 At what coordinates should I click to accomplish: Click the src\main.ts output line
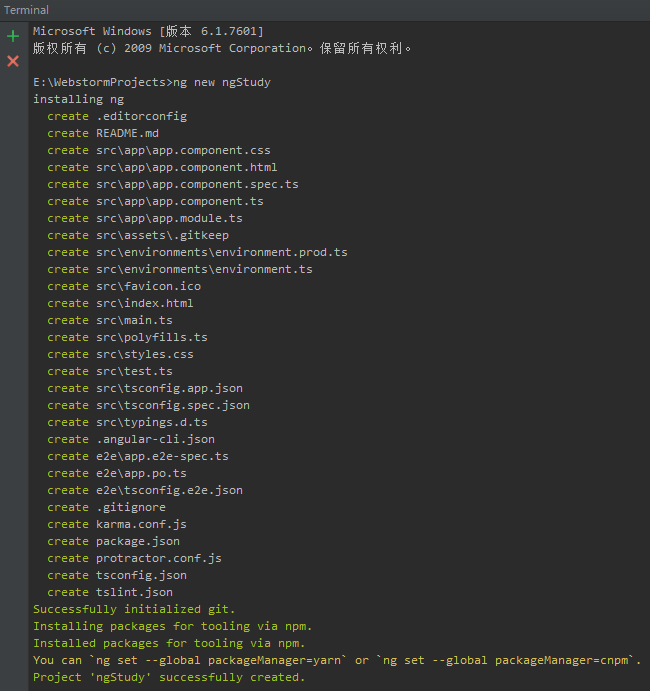pos(134,320)
